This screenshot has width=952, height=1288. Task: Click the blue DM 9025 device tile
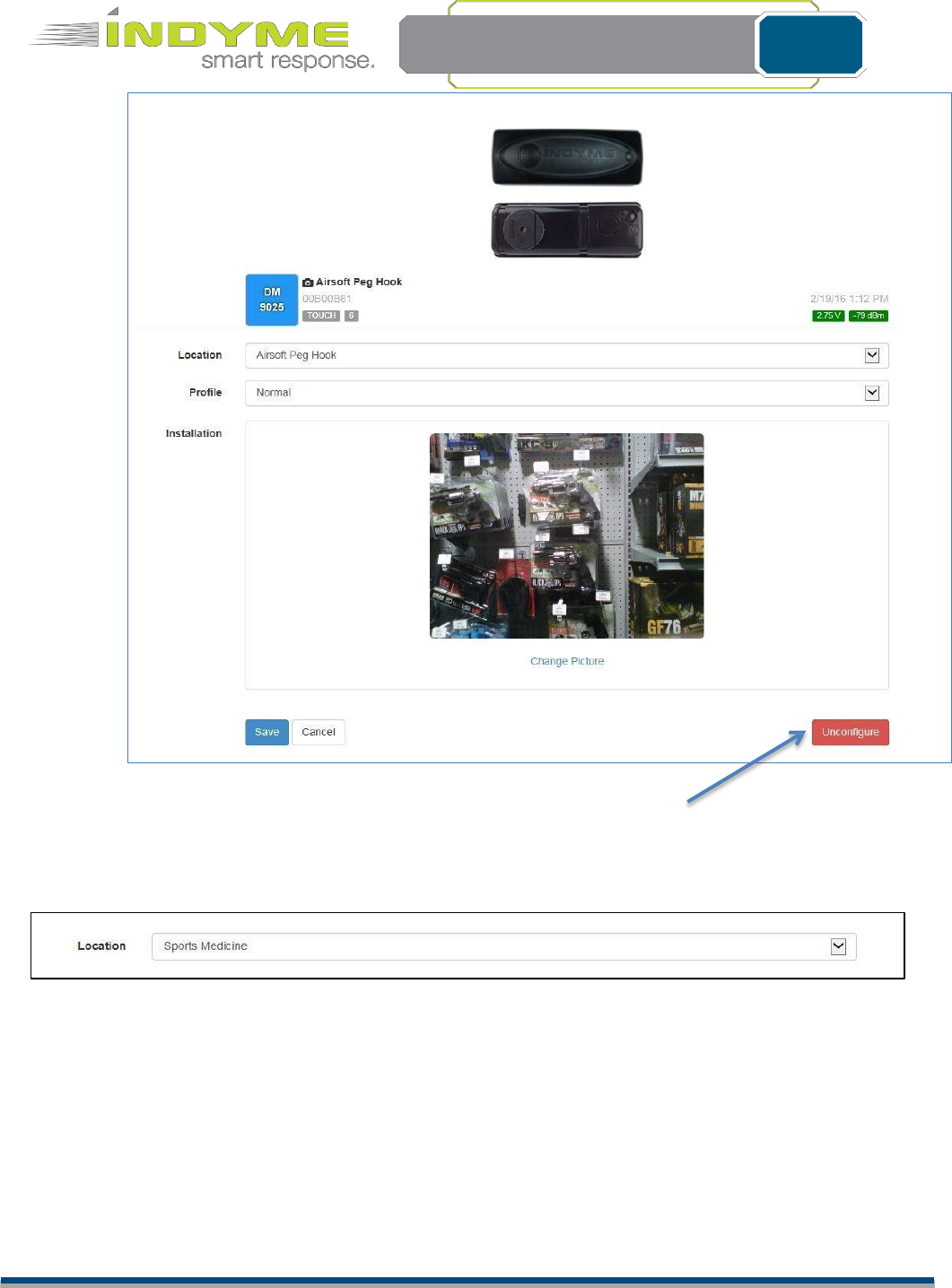pyautogui.click(x=272, y=300)
